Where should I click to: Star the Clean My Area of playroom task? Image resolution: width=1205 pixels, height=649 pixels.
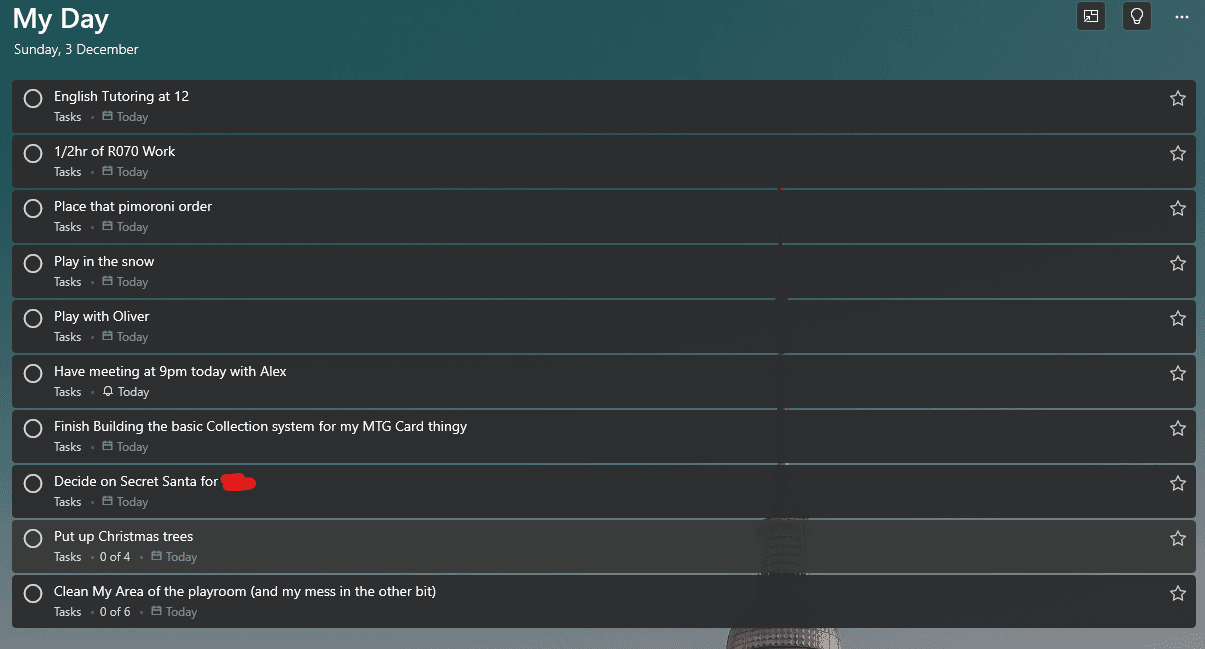(x=1177, y=593)
